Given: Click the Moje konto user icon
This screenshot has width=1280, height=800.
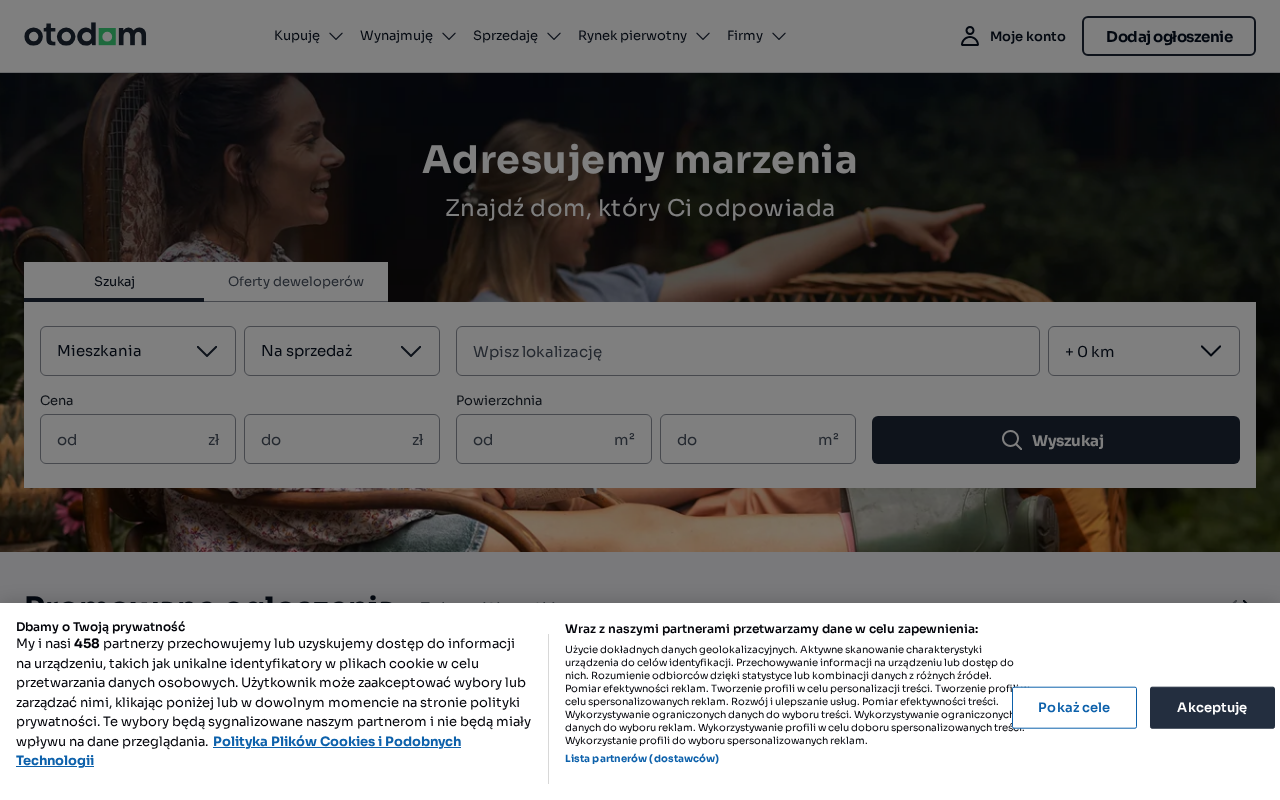Looking at the screenshot, I should (x=969, y=36).
